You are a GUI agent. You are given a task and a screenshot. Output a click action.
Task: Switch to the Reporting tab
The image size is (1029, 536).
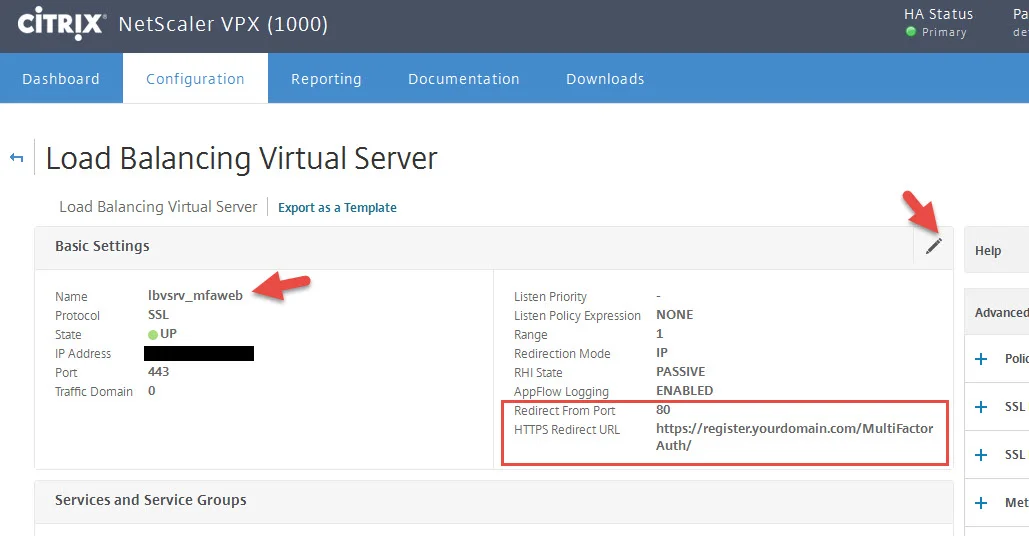pyautogui.click(x=326, y=79)
